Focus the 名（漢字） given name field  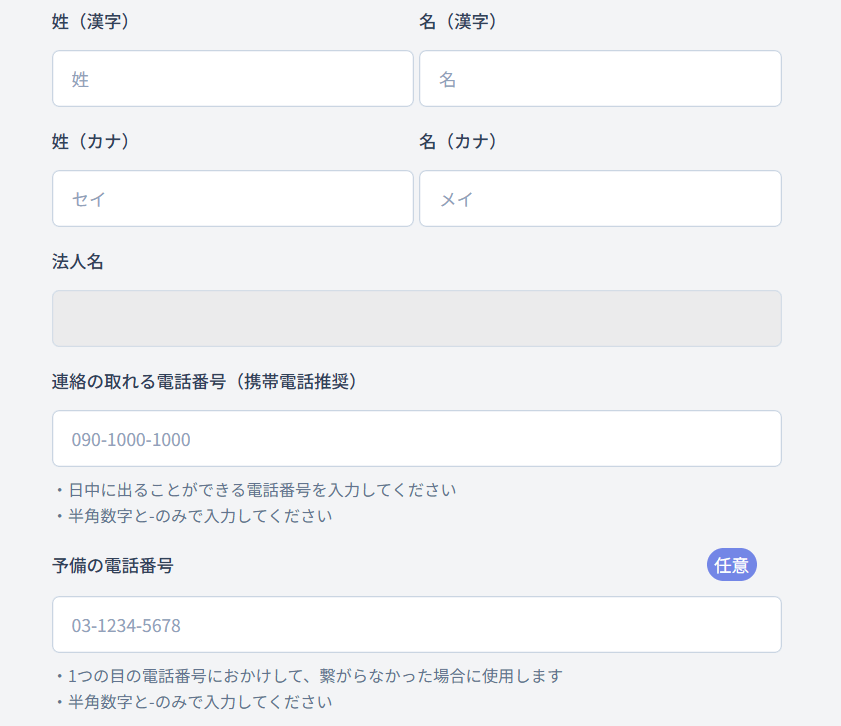click(600, 79)
